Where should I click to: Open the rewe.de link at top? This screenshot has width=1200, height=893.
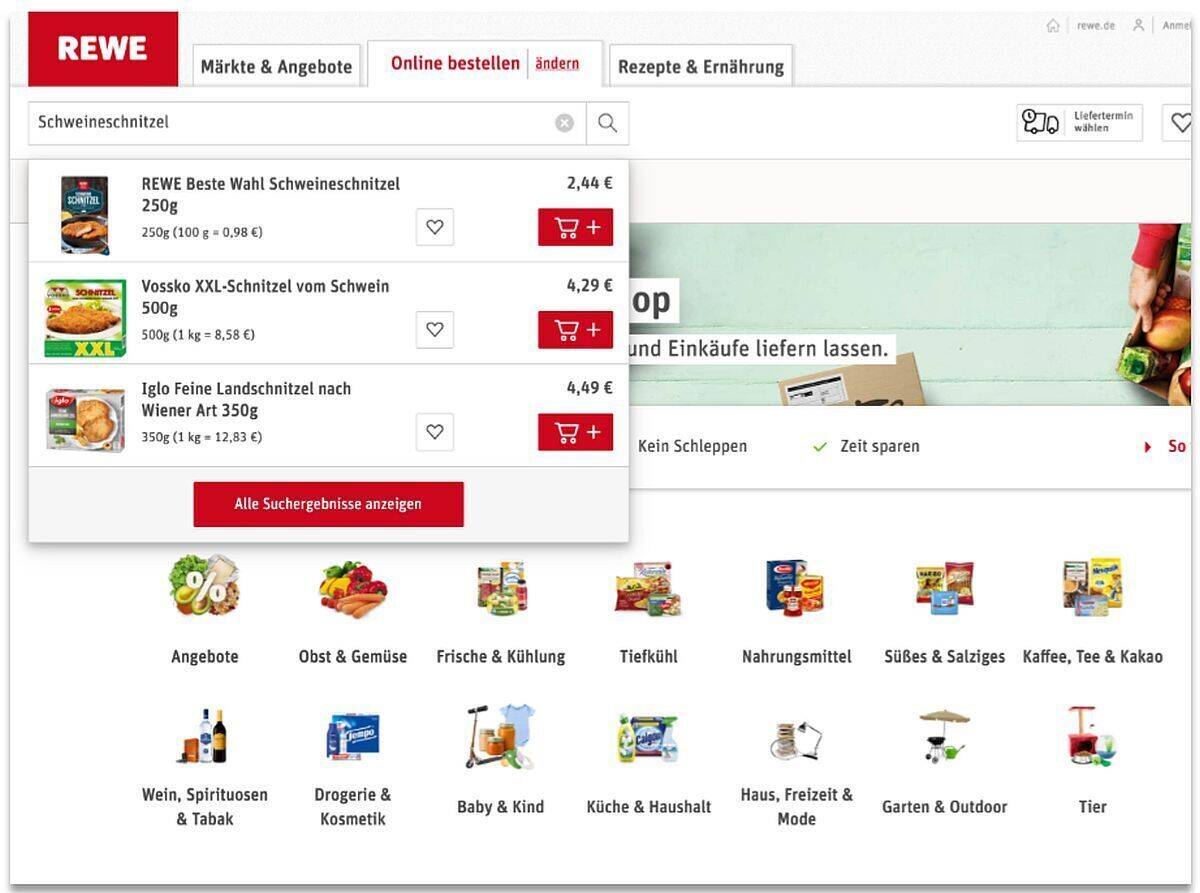tap(1096, 26)
